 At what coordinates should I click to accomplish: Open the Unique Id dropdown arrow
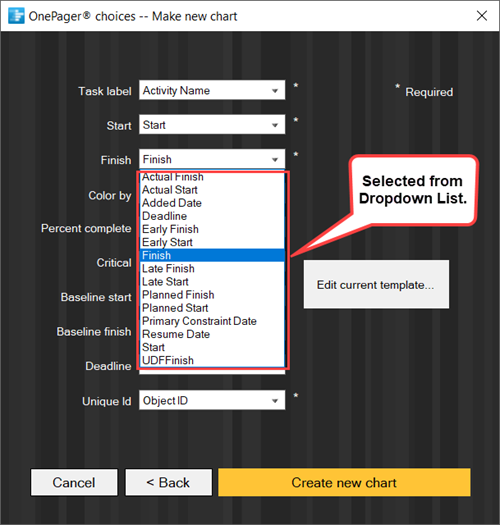tap(275, 401)
